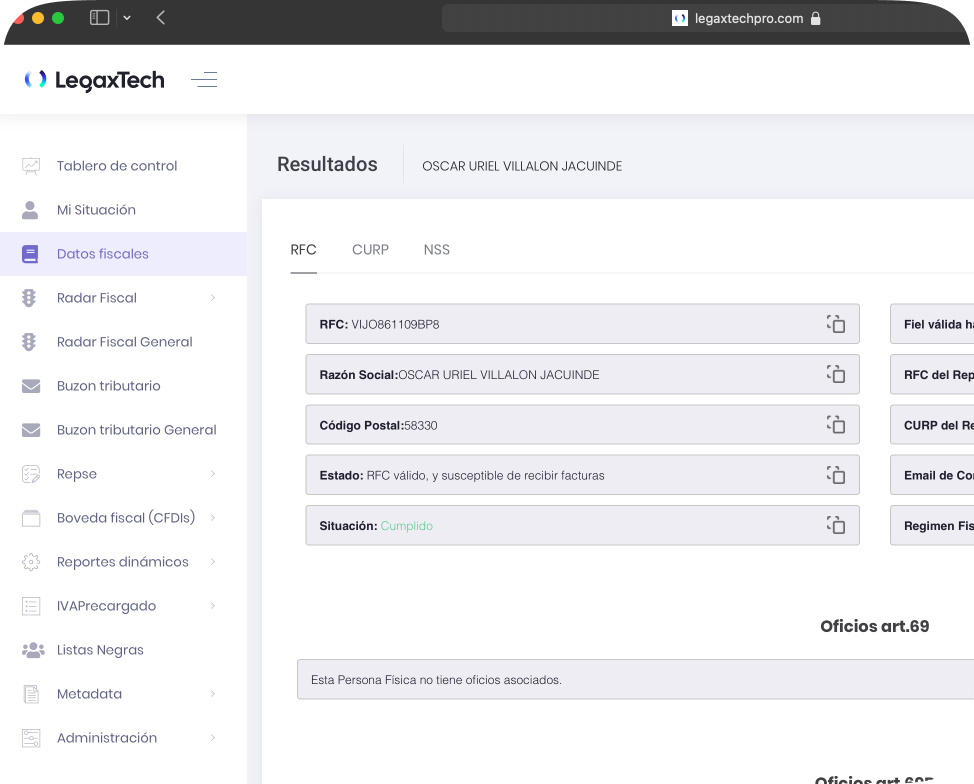Toggle the sidebar hamburger menu icon
This screenshot has height=784, width=974.
pyautogui.click(x=204, y=80)
